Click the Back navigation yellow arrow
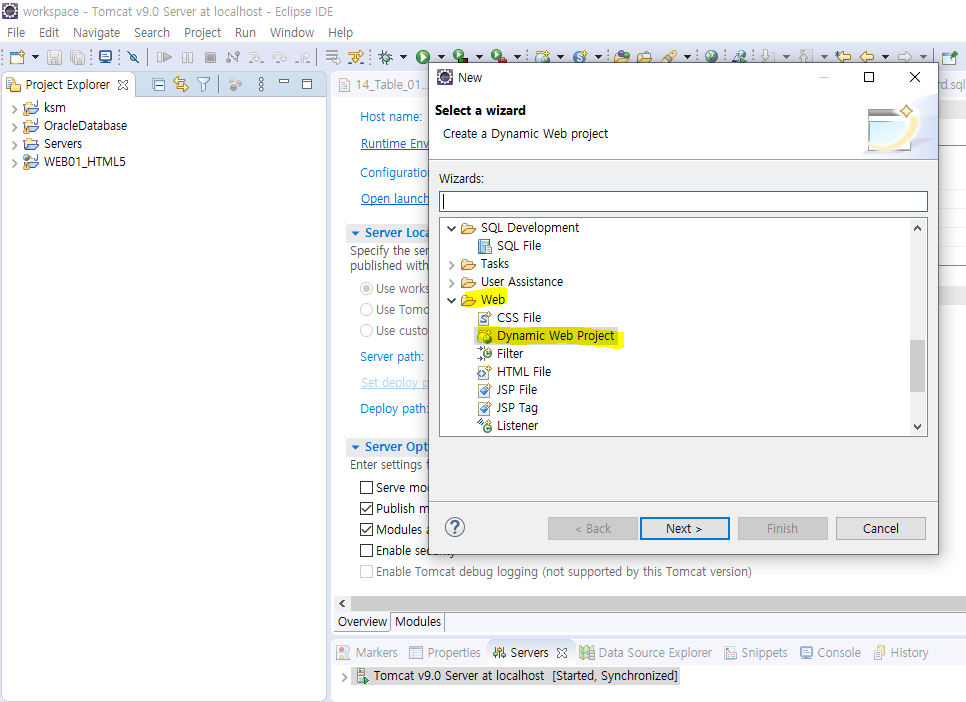This screenshot has width=966, height=702. (867, 57)
